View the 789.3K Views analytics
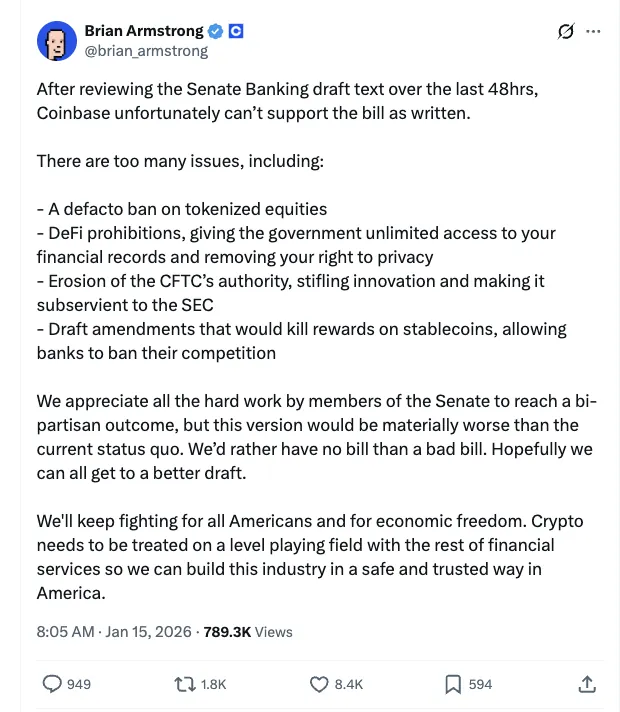Viewport: 620px width, 712px height. tap(248, 632)
